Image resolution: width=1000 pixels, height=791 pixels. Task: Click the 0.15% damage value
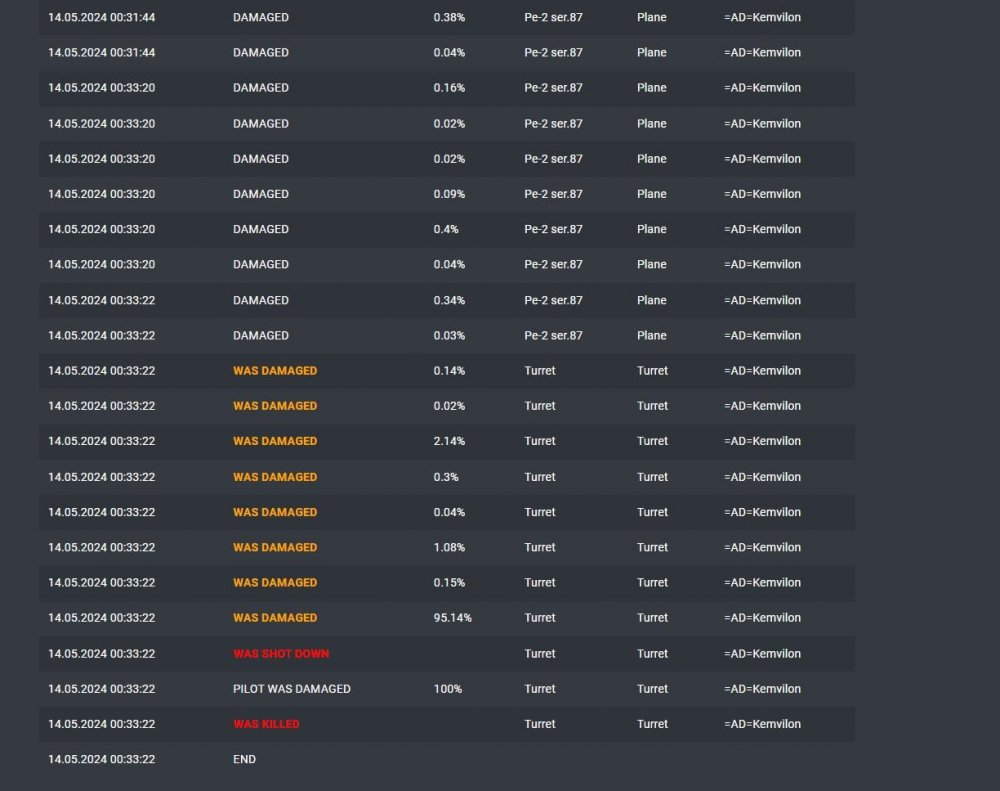click(449, 582)
